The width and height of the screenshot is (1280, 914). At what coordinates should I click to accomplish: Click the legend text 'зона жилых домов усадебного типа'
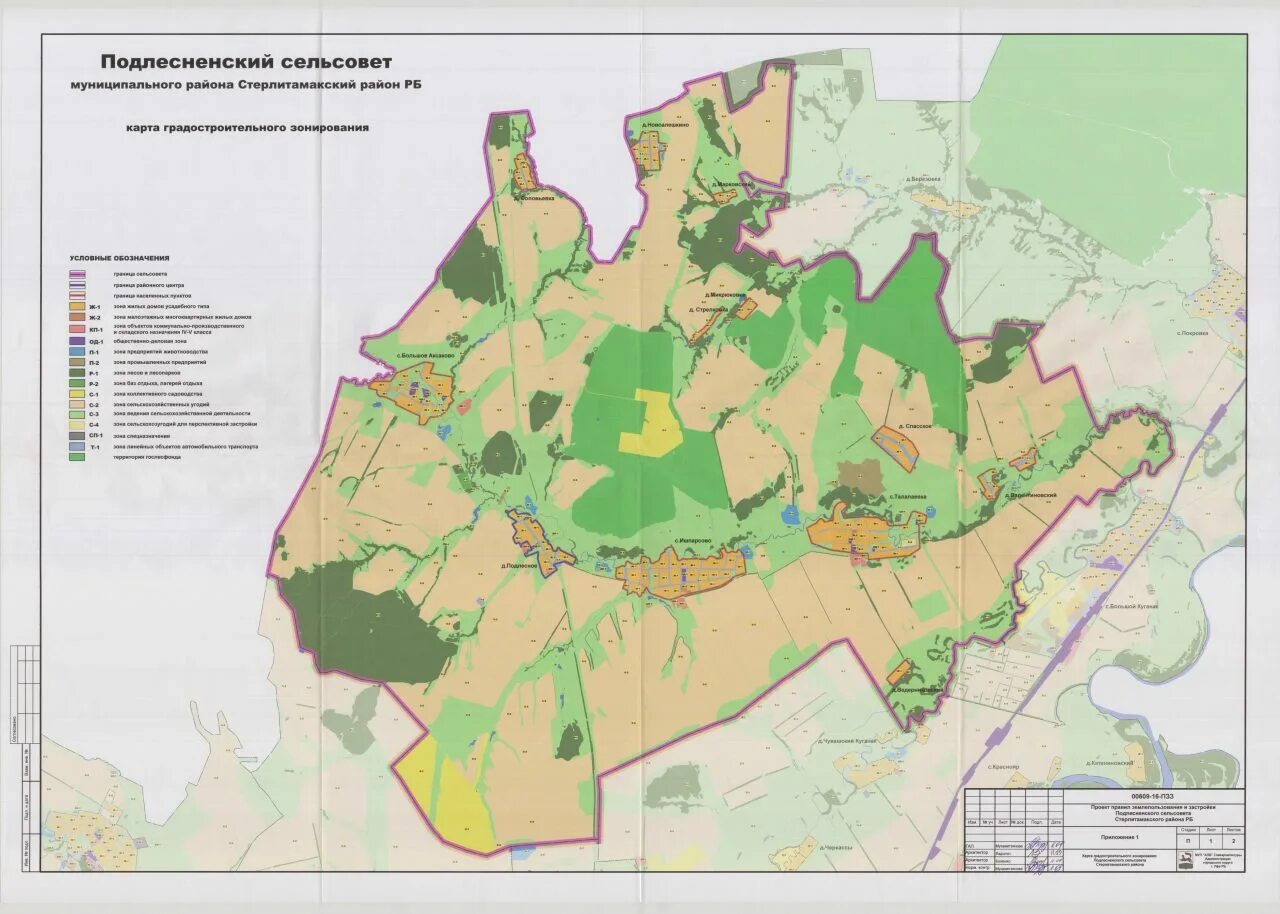161,307
